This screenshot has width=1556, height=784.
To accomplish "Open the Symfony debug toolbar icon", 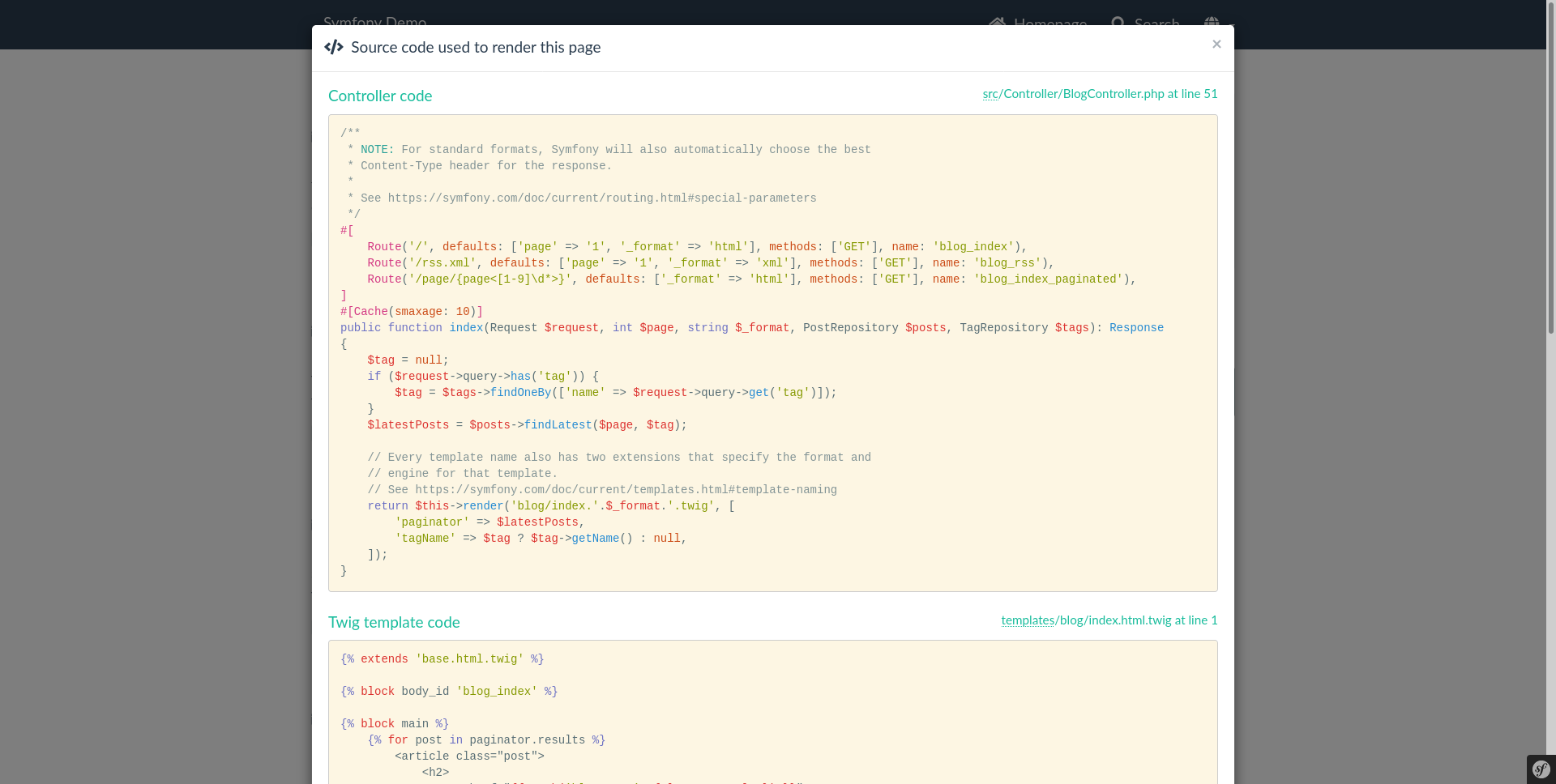I will tap(1541, 769).
